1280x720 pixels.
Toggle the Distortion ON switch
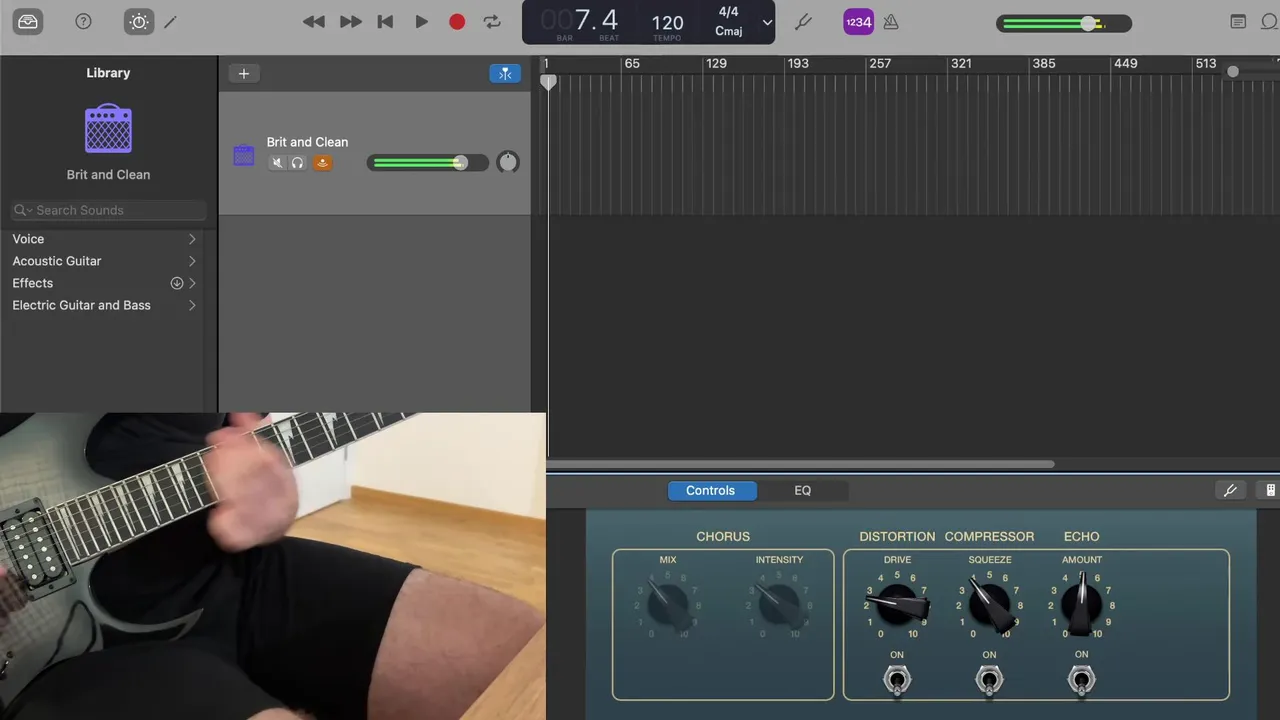click(897, 681)
